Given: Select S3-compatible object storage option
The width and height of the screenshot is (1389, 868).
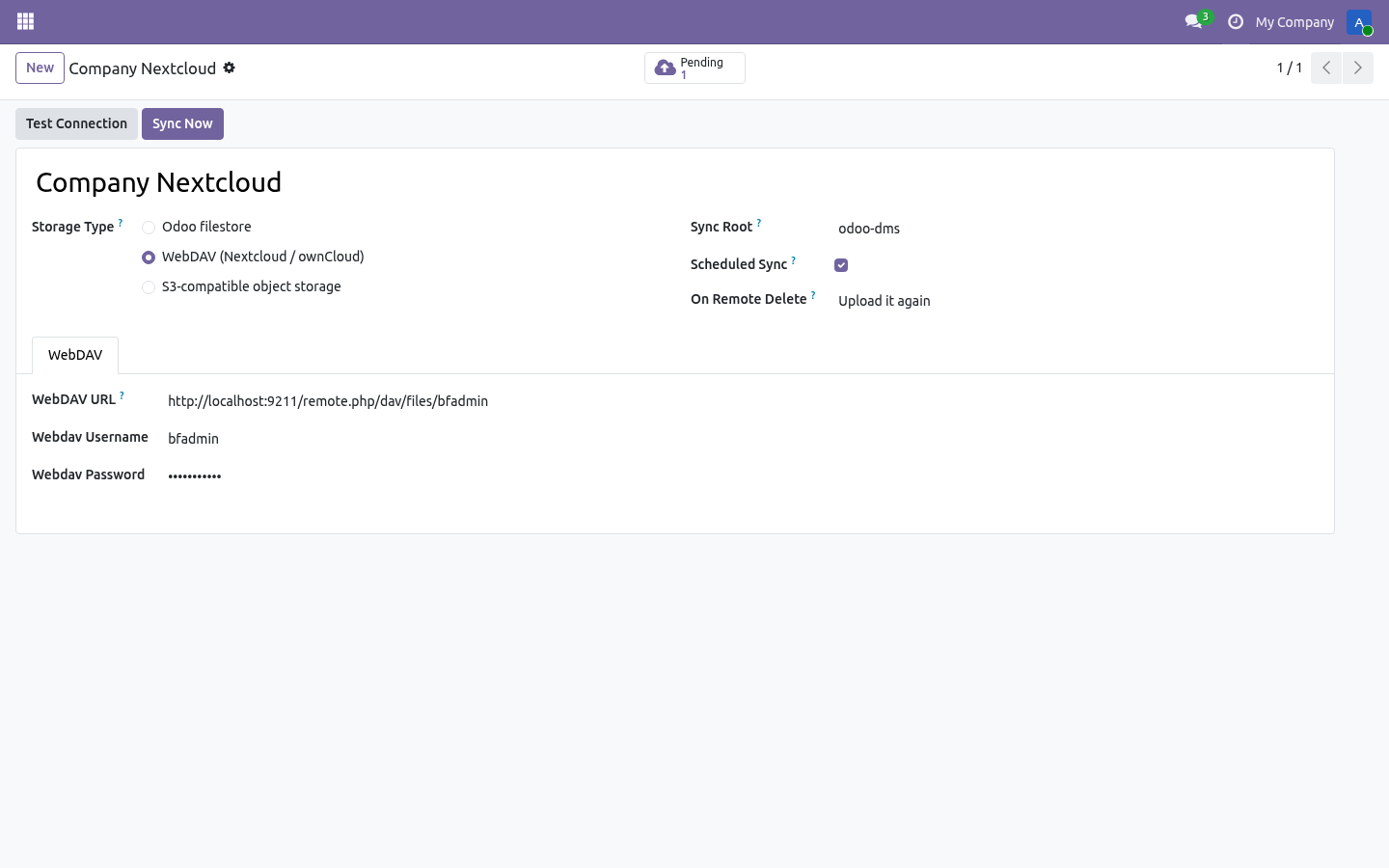Looking at the screenshot, I should [149, 287].
